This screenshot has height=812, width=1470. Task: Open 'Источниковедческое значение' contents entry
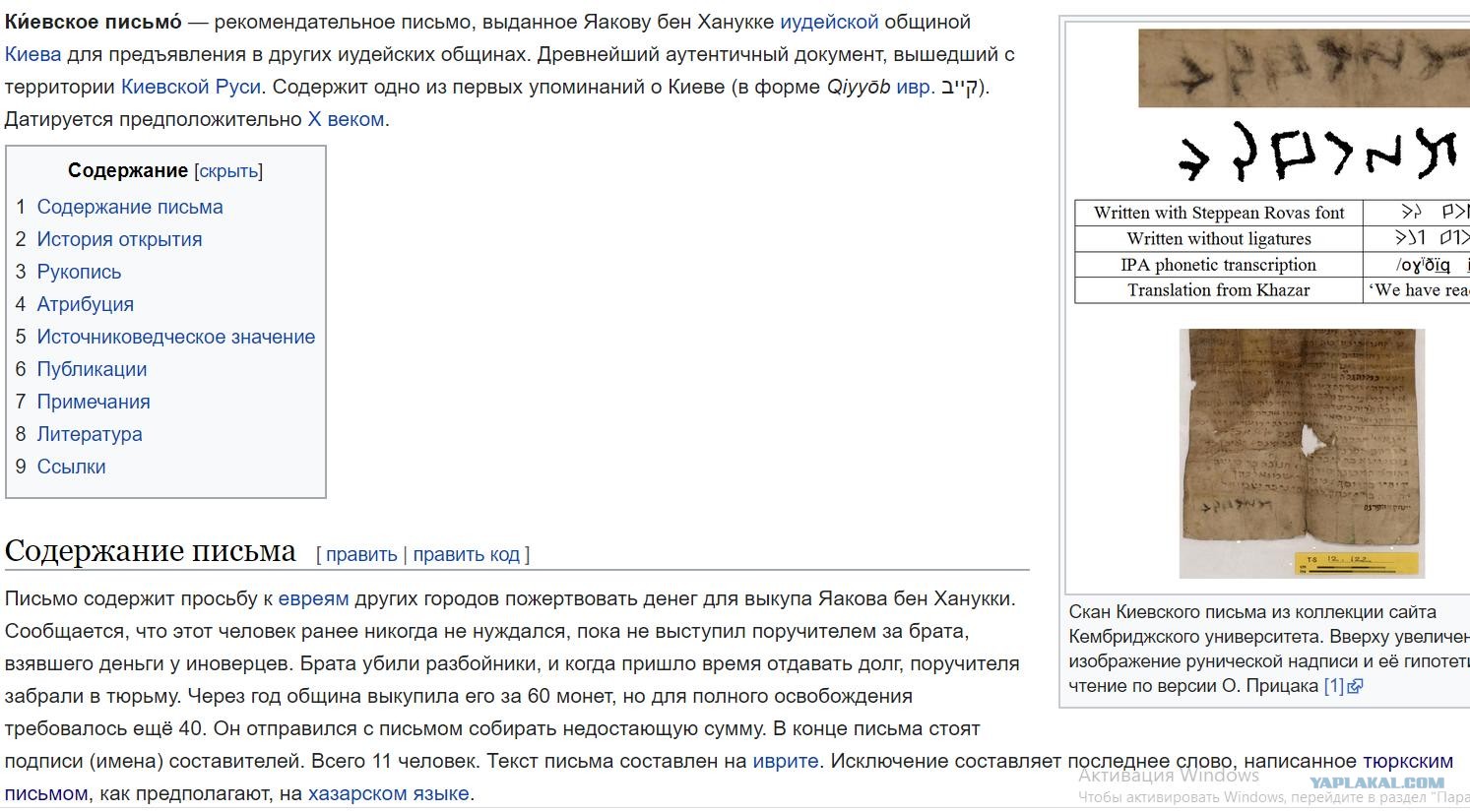pyautogui.click(x=176, y=337)
